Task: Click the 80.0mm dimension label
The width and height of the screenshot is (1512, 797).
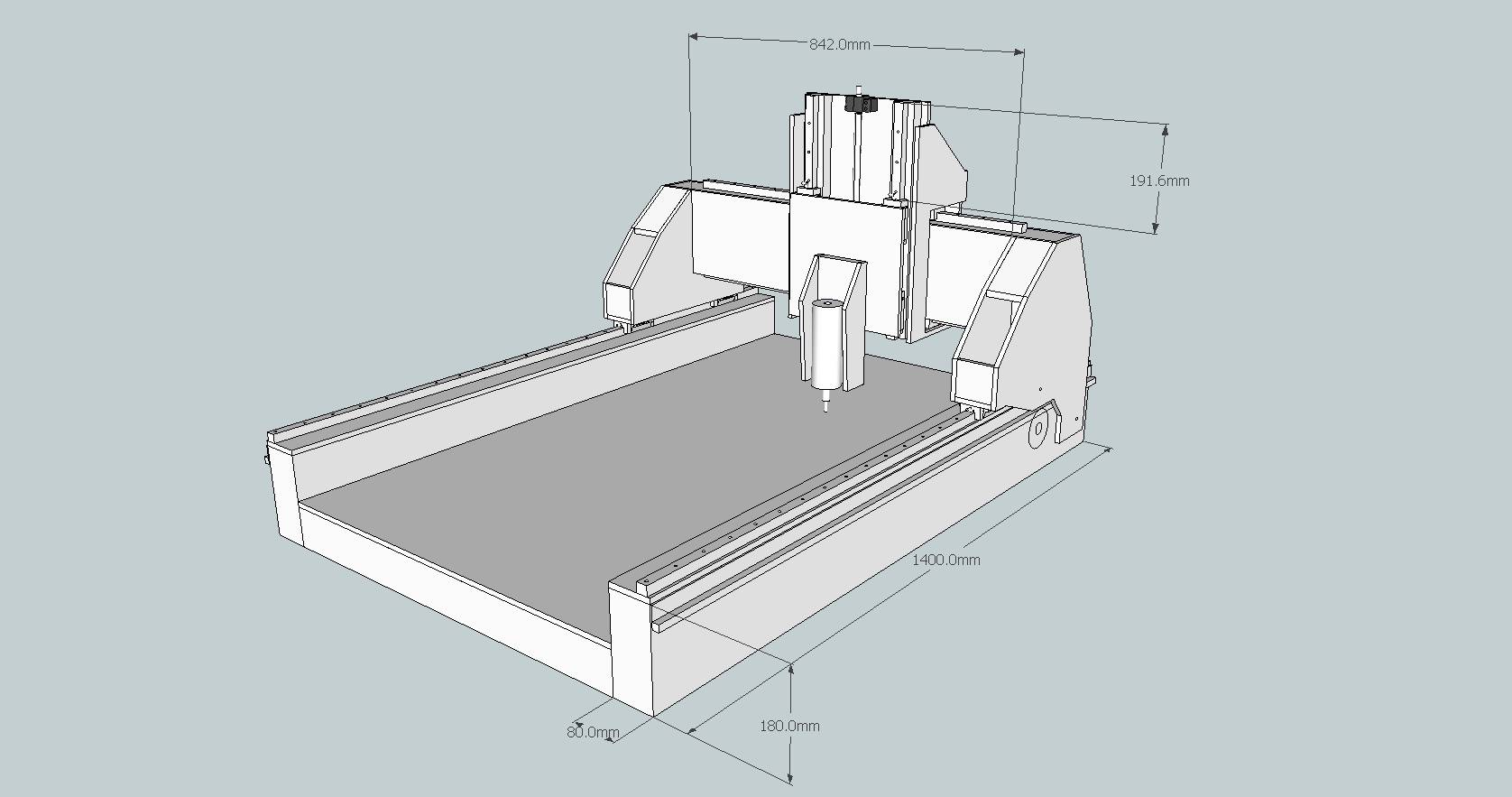Action: click(593, 732)
